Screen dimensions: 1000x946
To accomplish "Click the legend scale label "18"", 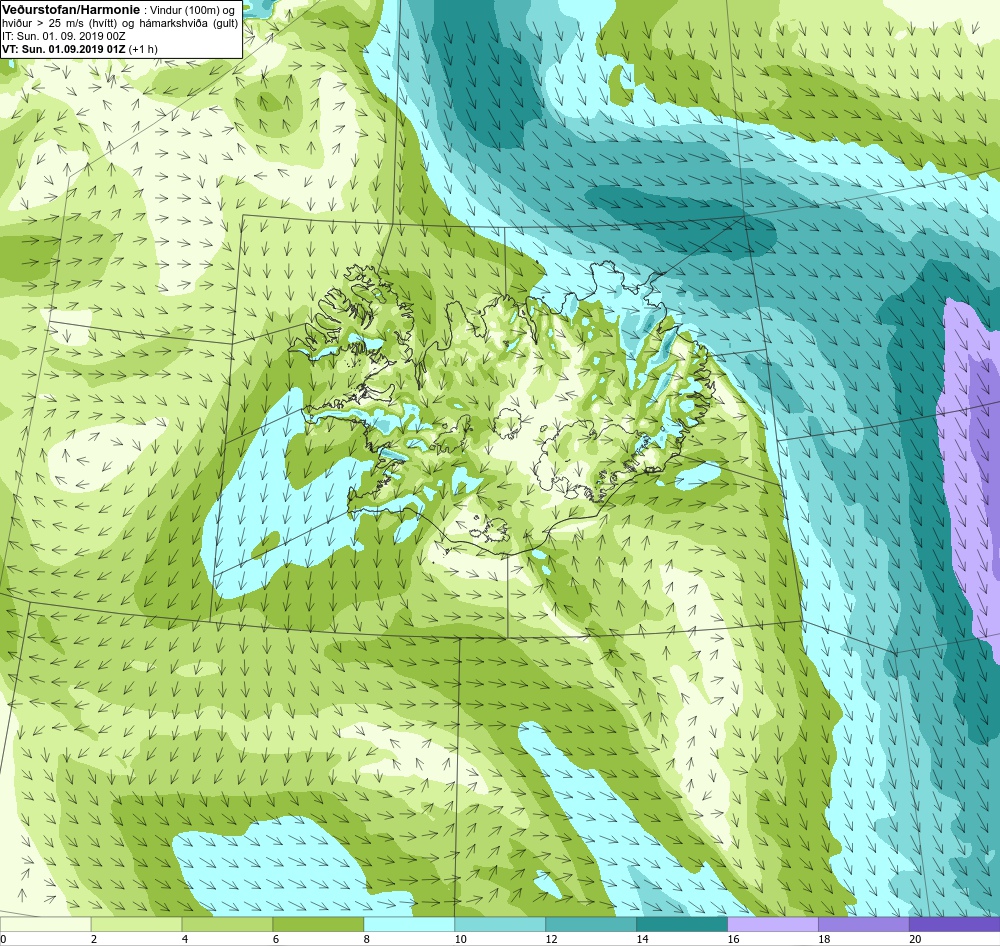I will coord(824,939).
